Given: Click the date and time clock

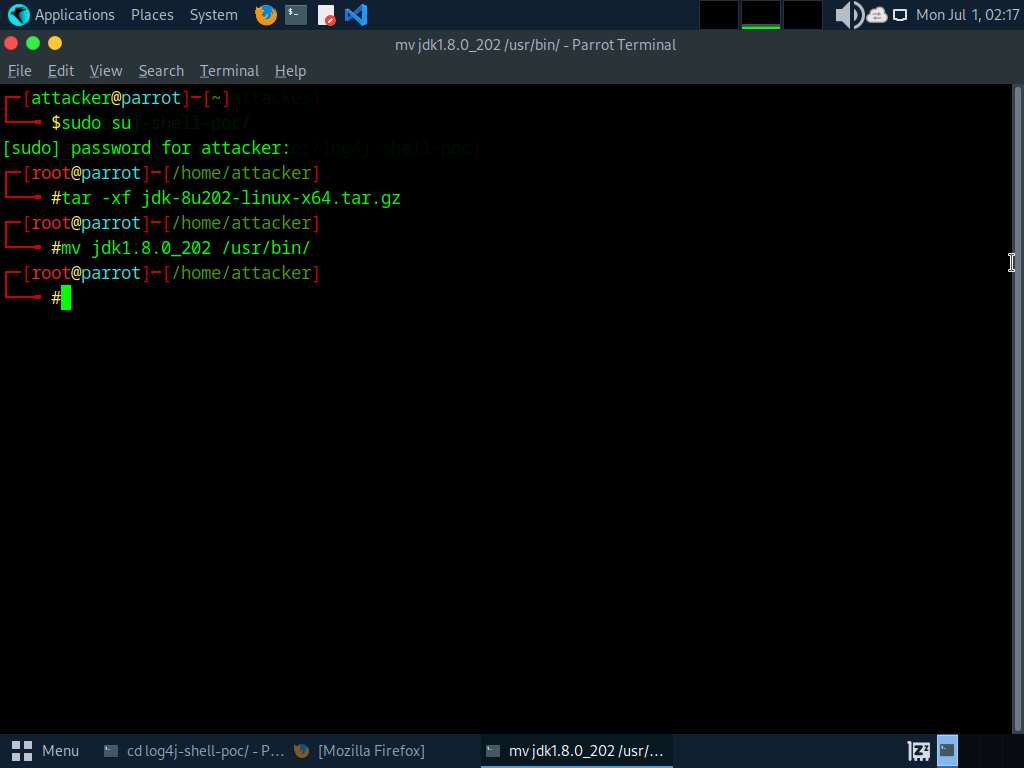Looking at the screenshot, I should pos(966,15).
